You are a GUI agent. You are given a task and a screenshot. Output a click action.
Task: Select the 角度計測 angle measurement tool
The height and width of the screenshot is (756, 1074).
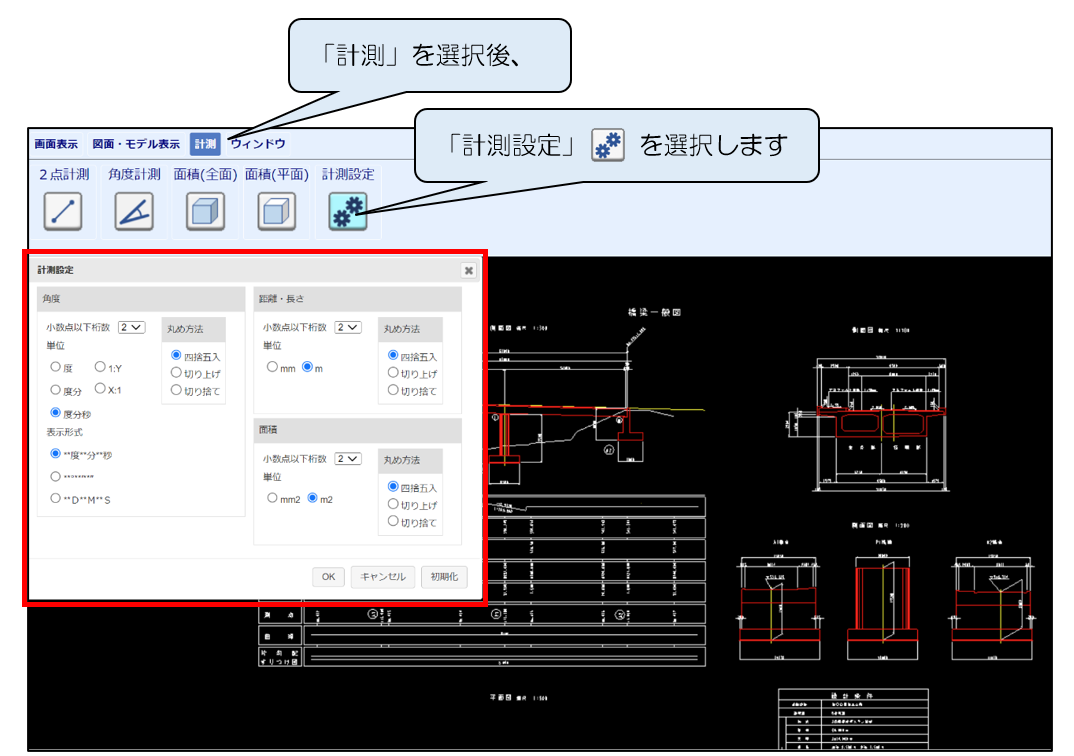(x=133, y=211)
